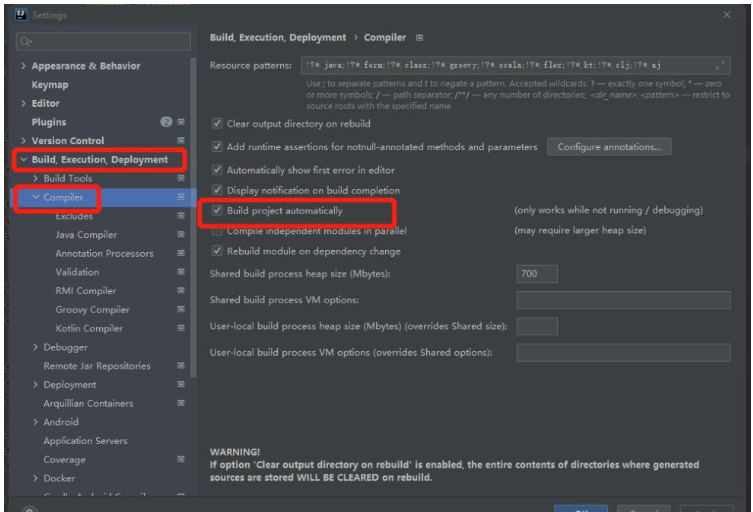Expand the Android node
753x512 pixels.
point(35,422)
